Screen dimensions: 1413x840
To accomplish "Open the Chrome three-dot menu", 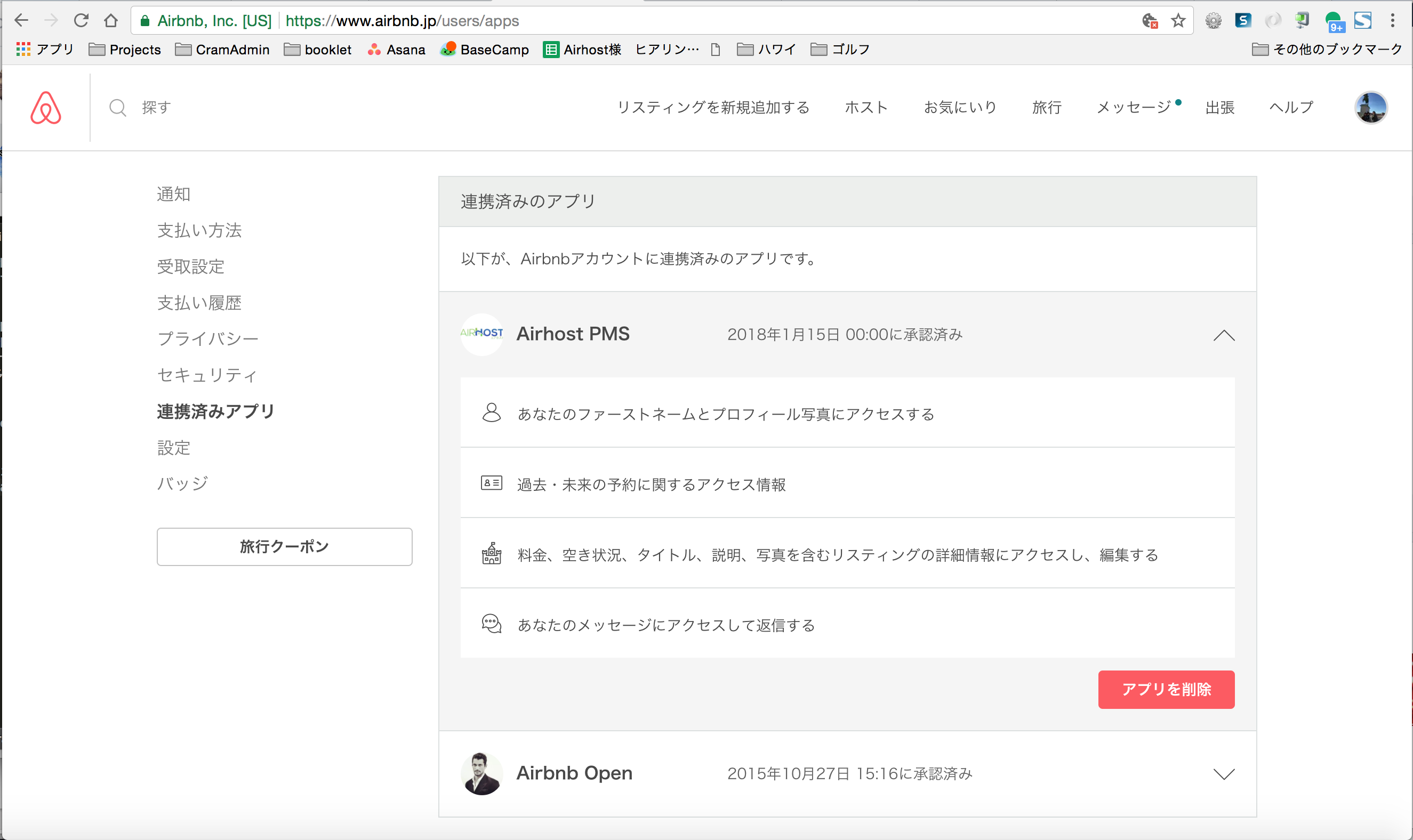I will pyautogui.click(x=1392, y=21).
